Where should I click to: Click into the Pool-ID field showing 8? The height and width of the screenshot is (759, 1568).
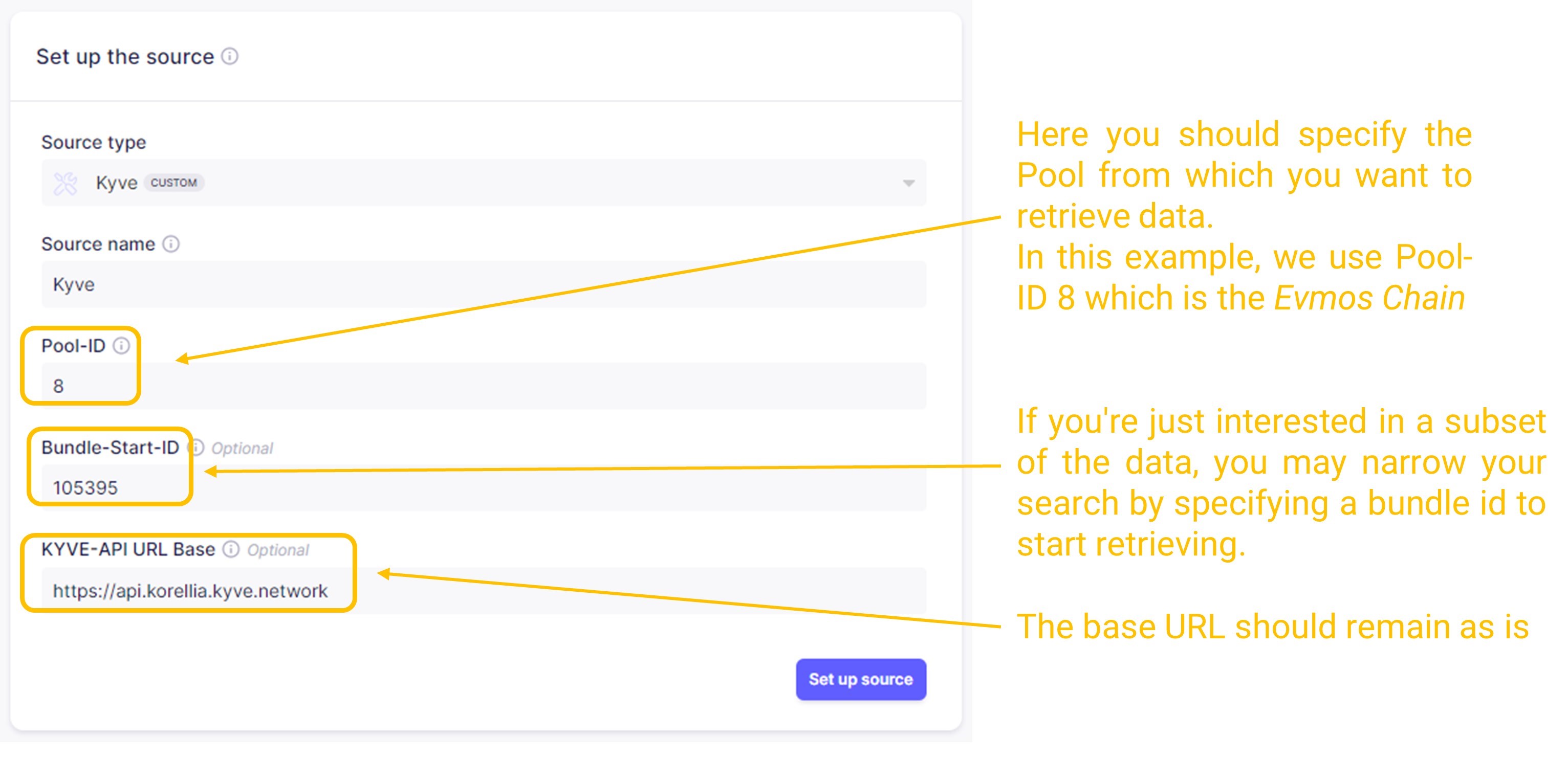(x=483, y=386)
